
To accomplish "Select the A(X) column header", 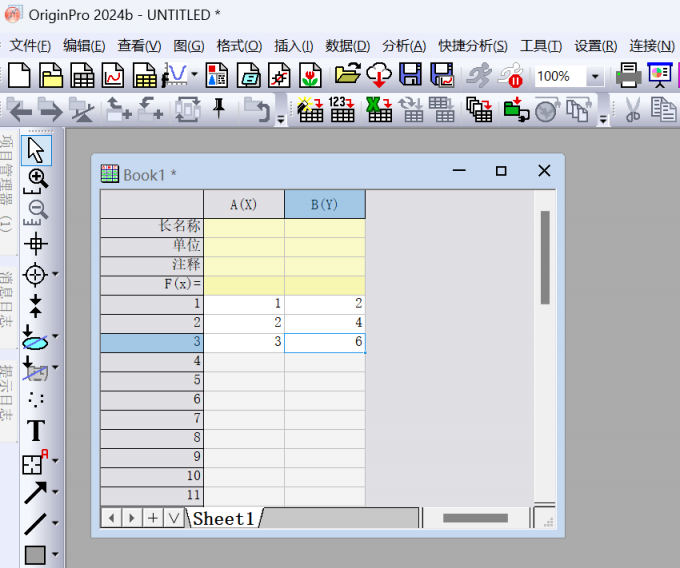I will 244,204.
